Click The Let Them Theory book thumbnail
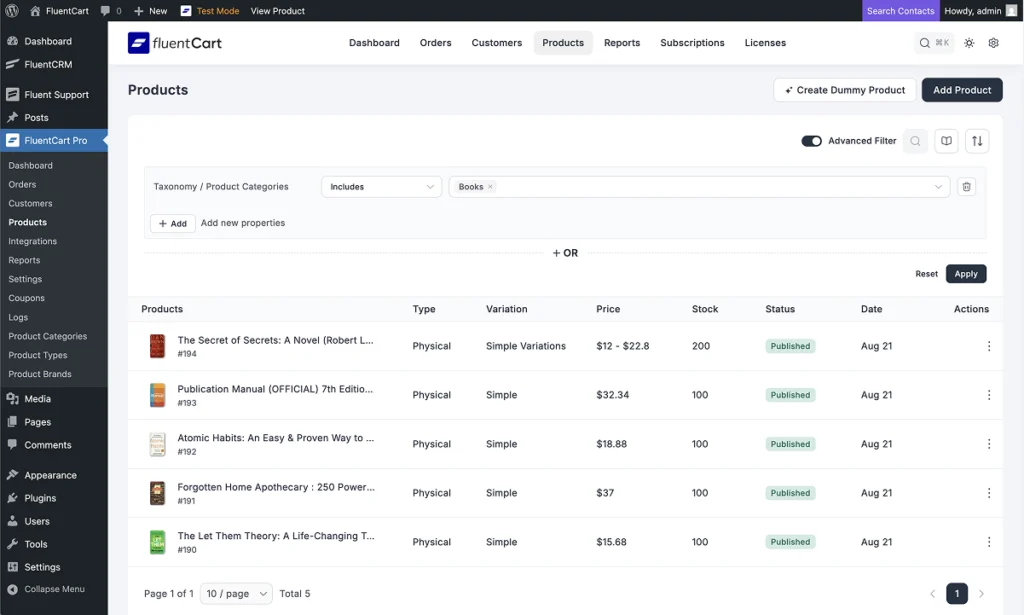The height and width of the screenshot is (615, 1024). [157, 542]
